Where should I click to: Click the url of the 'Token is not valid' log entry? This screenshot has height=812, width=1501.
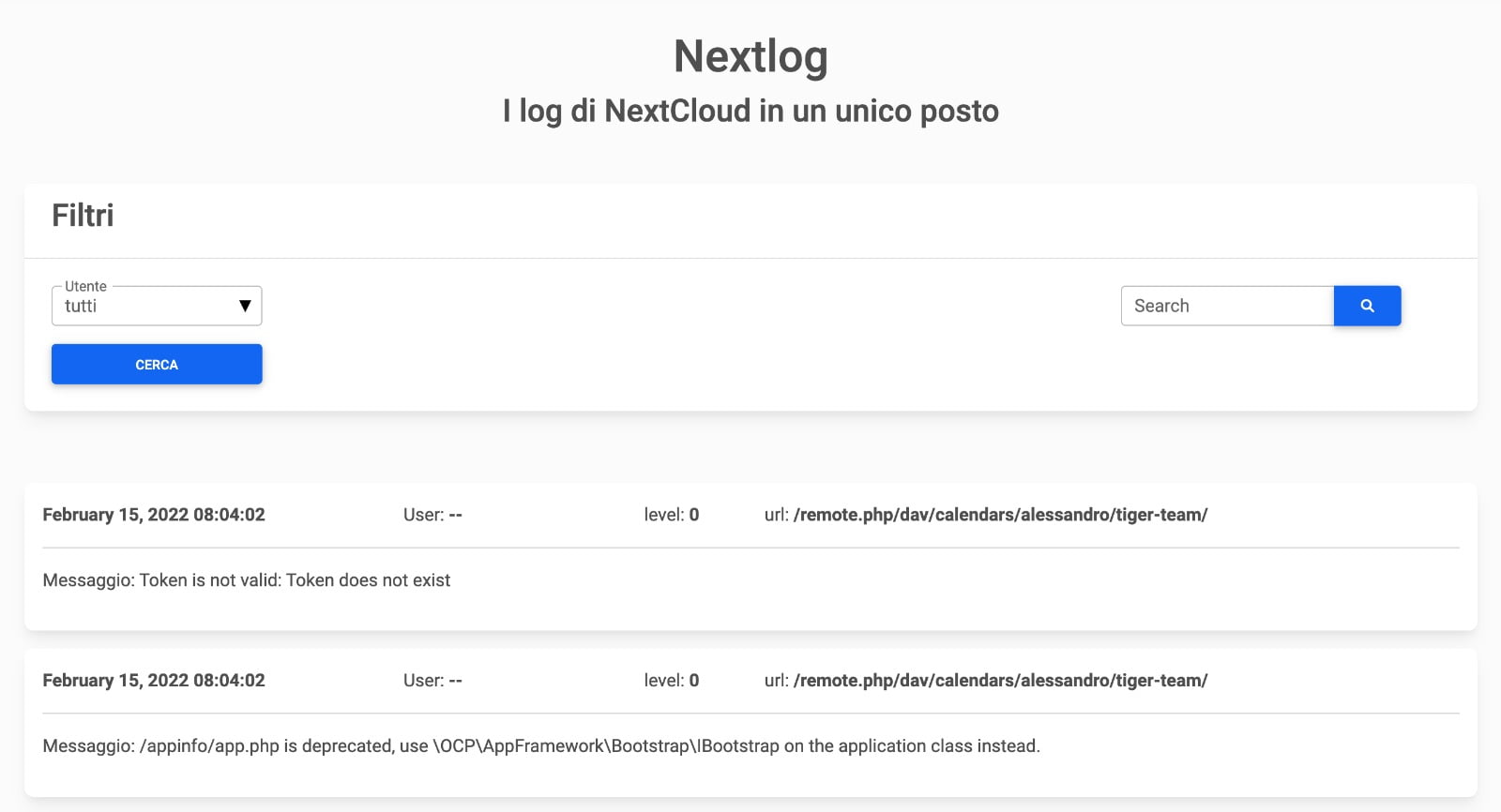pyautogui.click(x=986, y=515)
